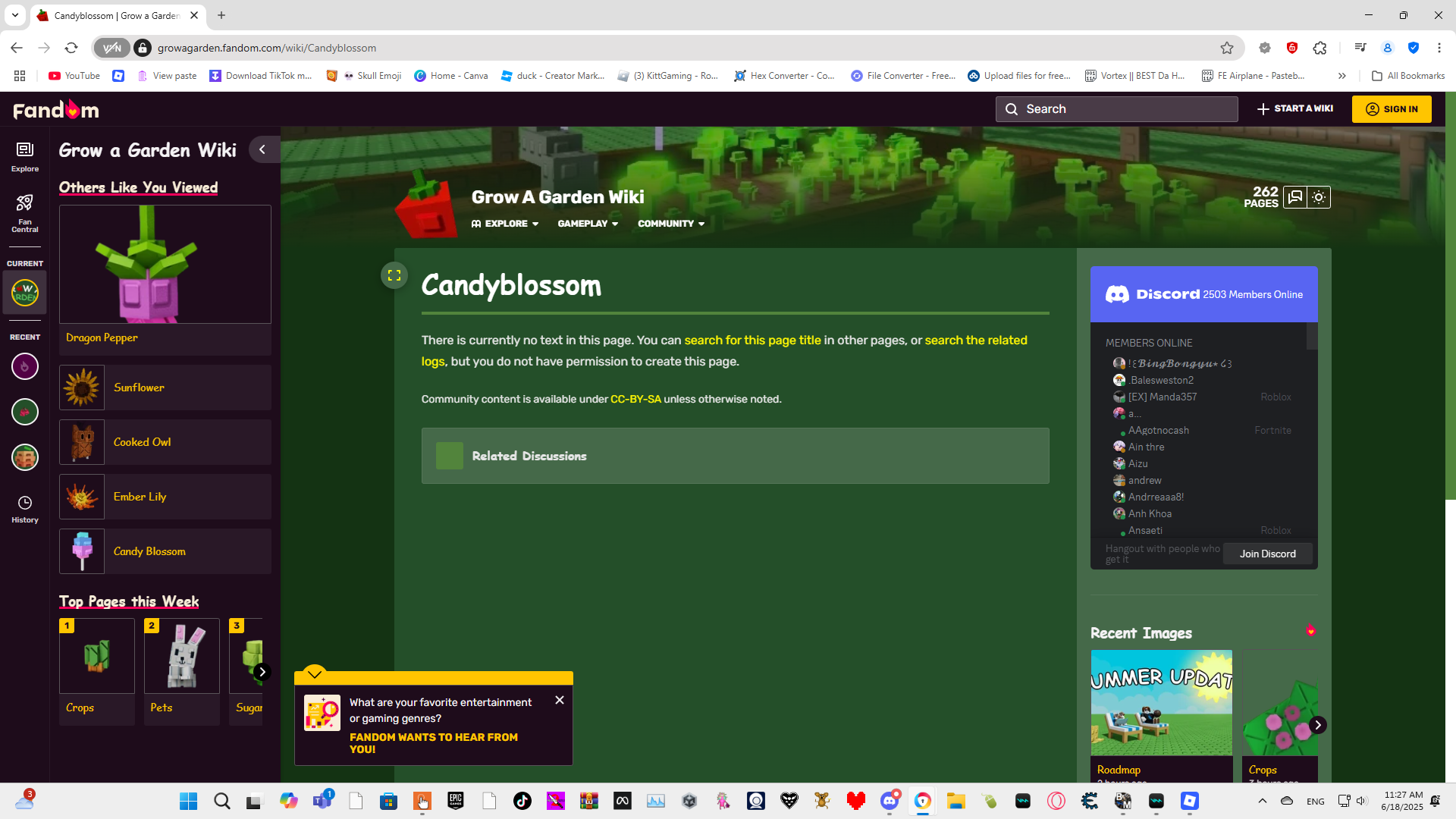Close the Fandom survey popup

coord(560,700)
